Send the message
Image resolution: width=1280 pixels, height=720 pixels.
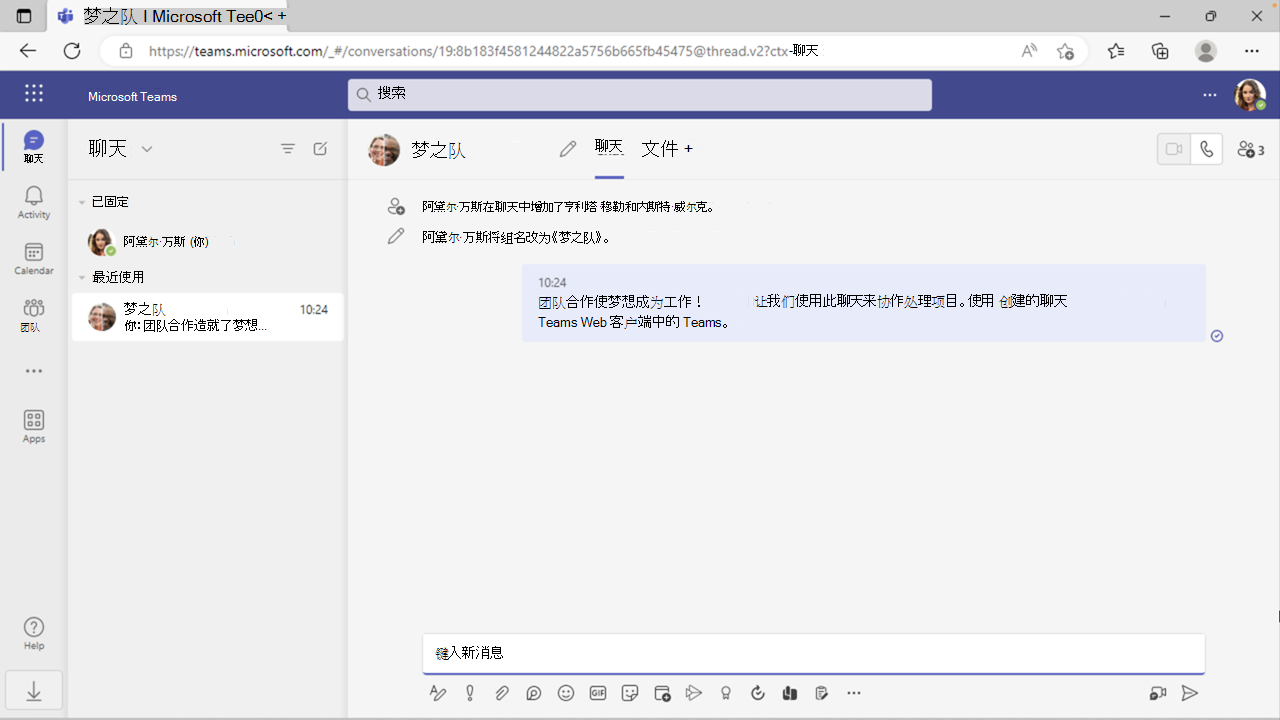[x=1190, y=693]
